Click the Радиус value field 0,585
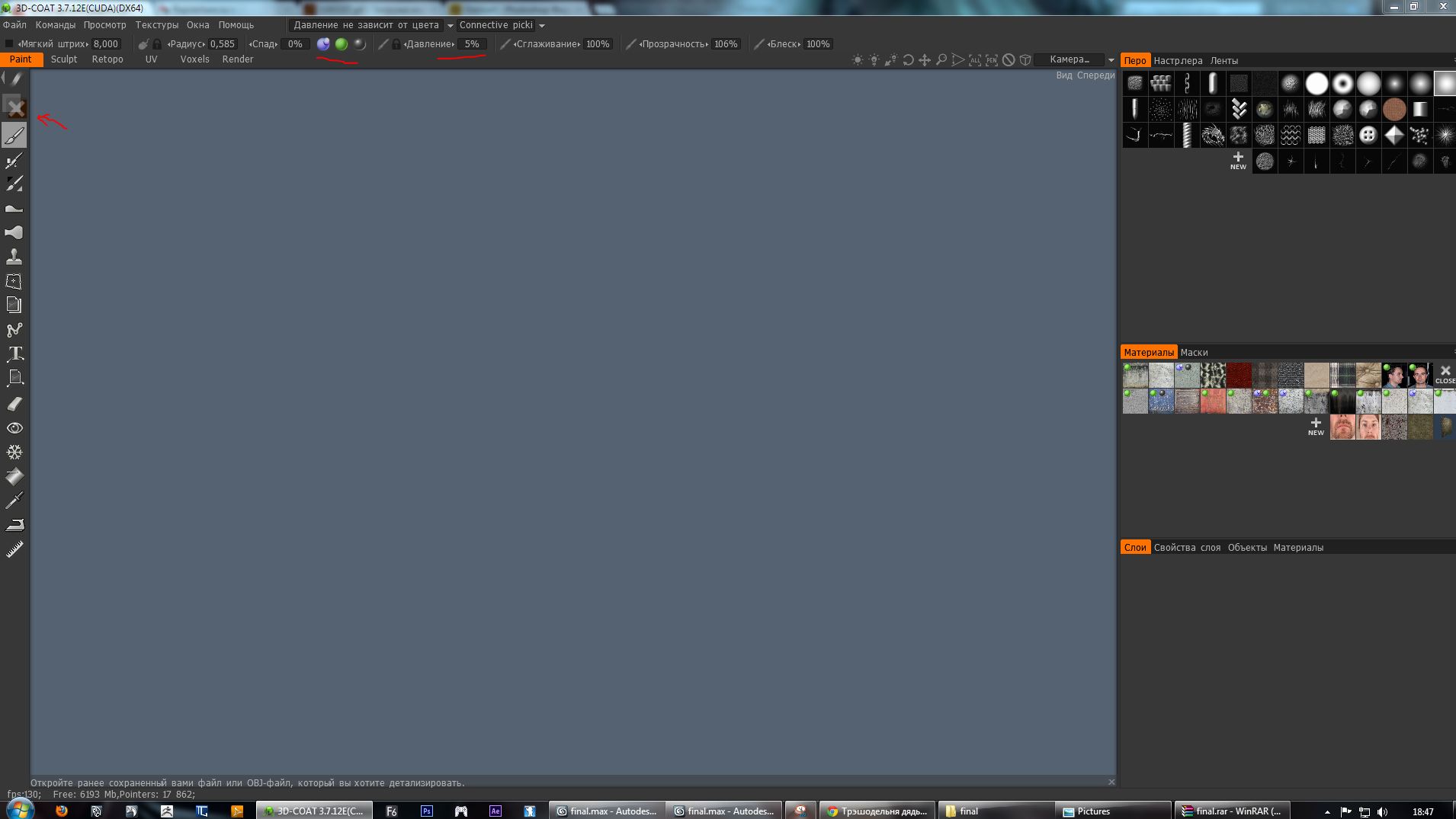The width and height of the screenshot is (1456, 819). pyautogui.click(x=223, y=44)
